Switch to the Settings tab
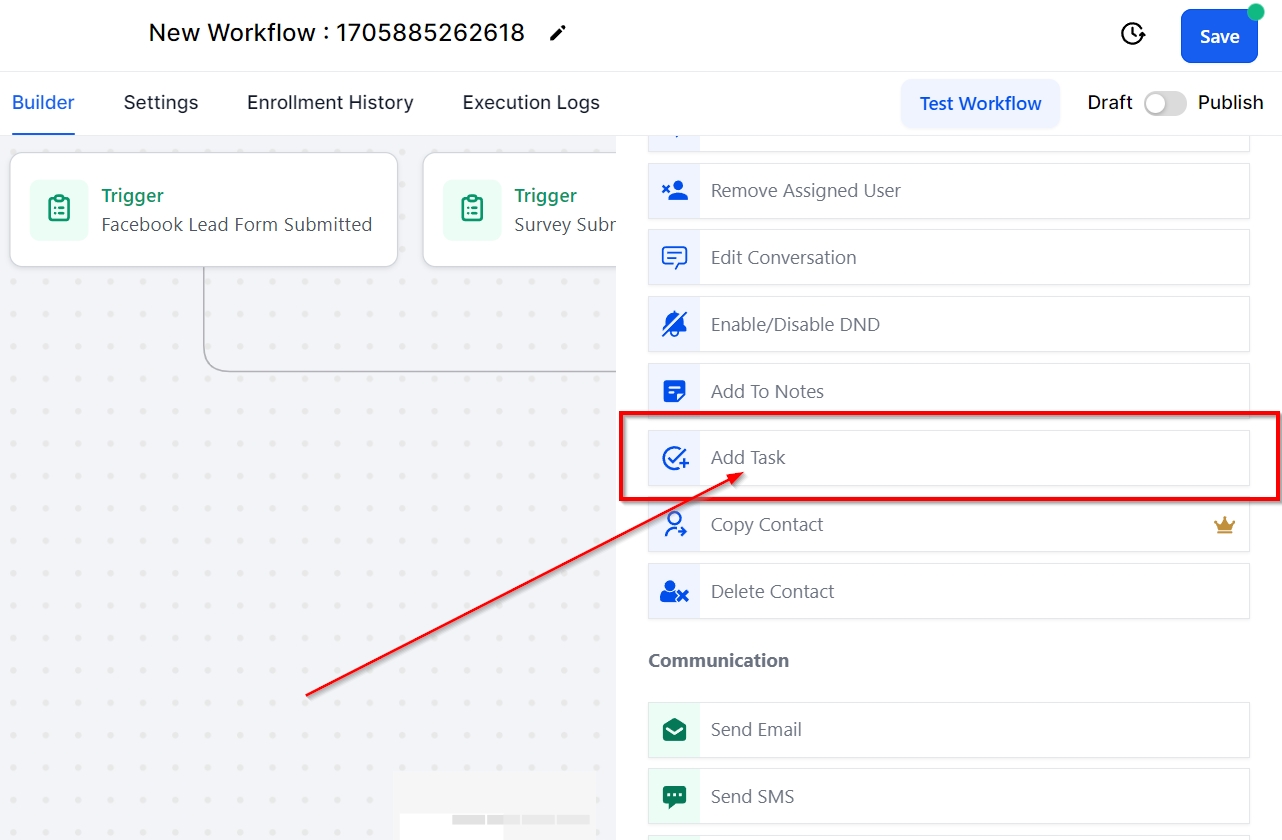This screenshot has width=1282, height=840. point(161,103)
